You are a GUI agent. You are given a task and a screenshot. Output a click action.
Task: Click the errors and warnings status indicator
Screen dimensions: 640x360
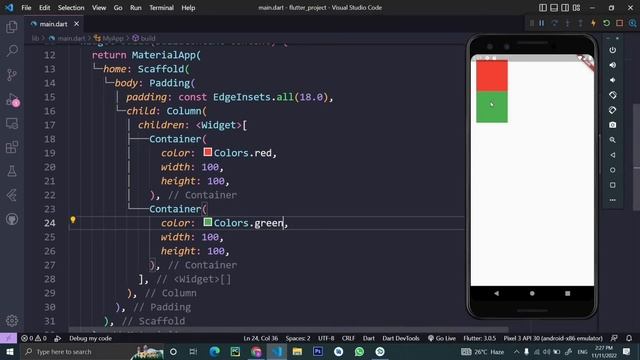pos(34,338)
